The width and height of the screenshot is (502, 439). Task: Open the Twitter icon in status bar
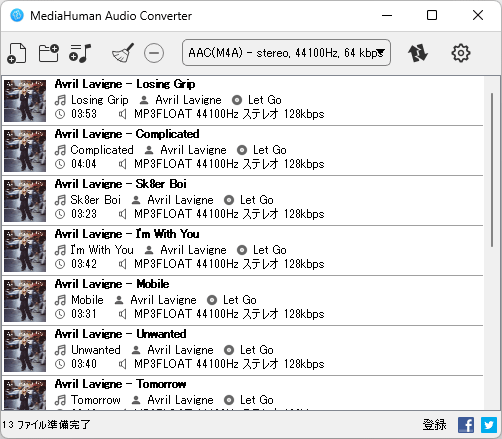point(489,425)
